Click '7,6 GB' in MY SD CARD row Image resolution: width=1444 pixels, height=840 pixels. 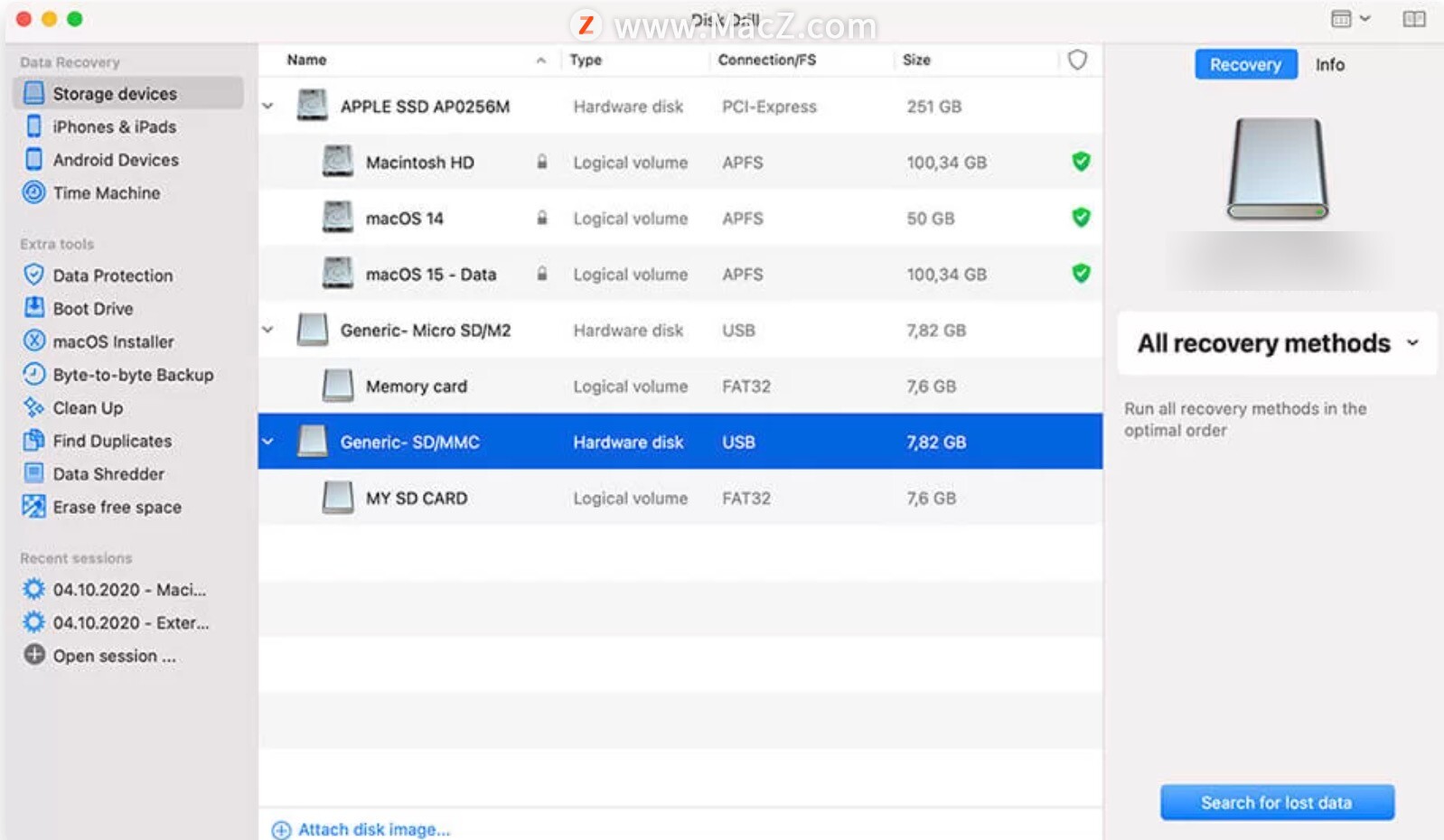[931, 498]
